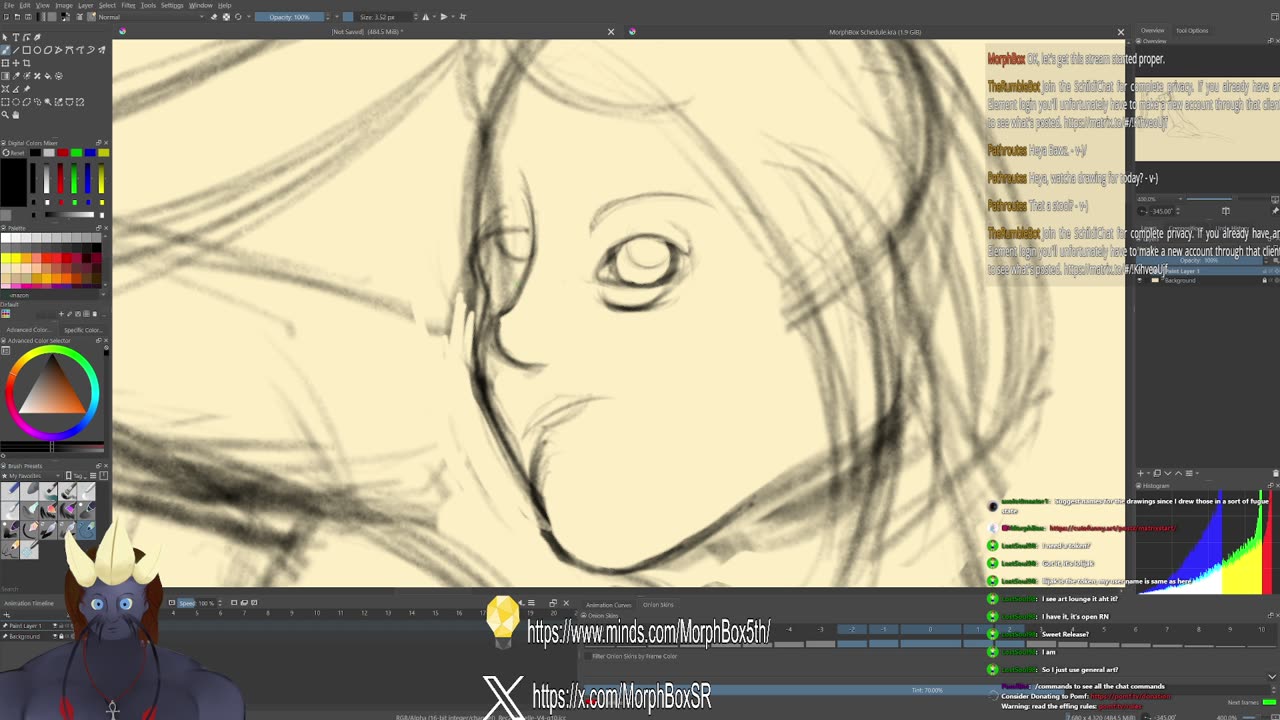Screen dimensions: 1280x720
Task: Select the Rectangle shape tool
Action: (27, 50)
